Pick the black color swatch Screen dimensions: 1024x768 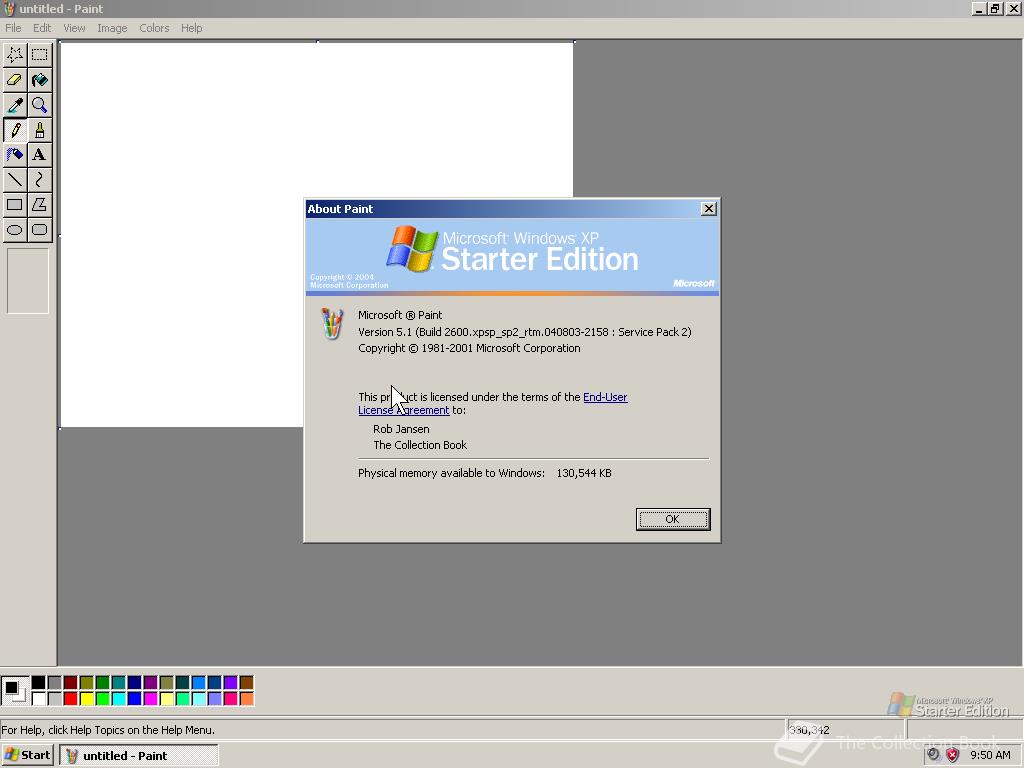(x=39, y=682)
